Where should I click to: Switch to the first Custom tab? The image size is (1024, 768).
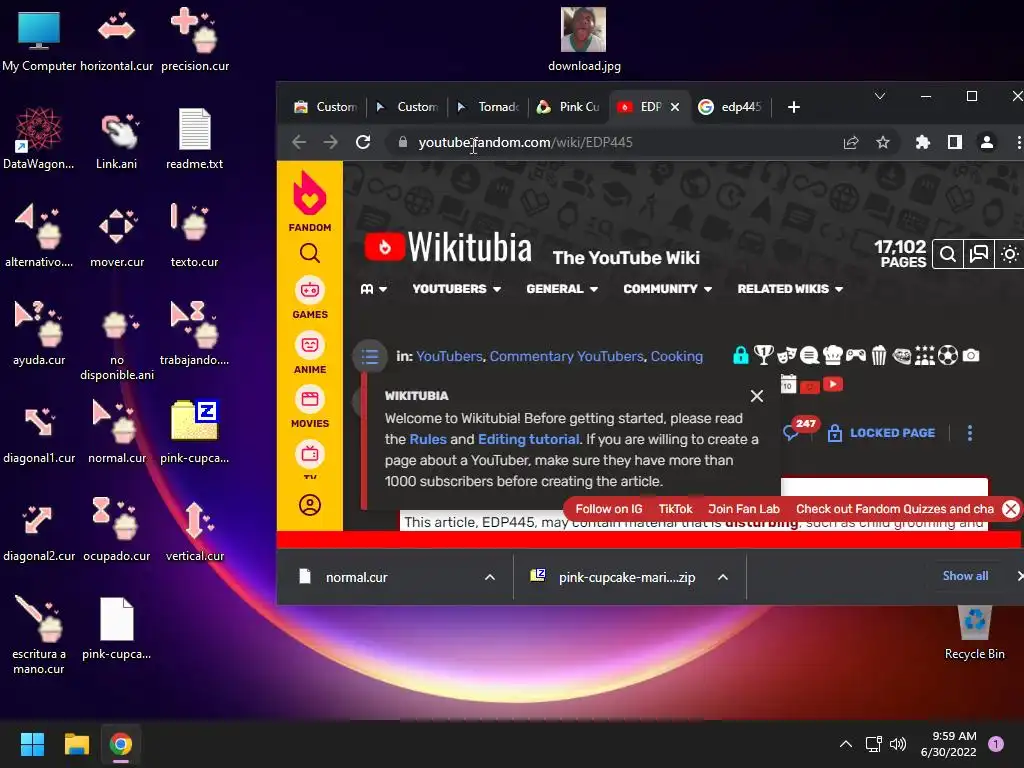326,106
